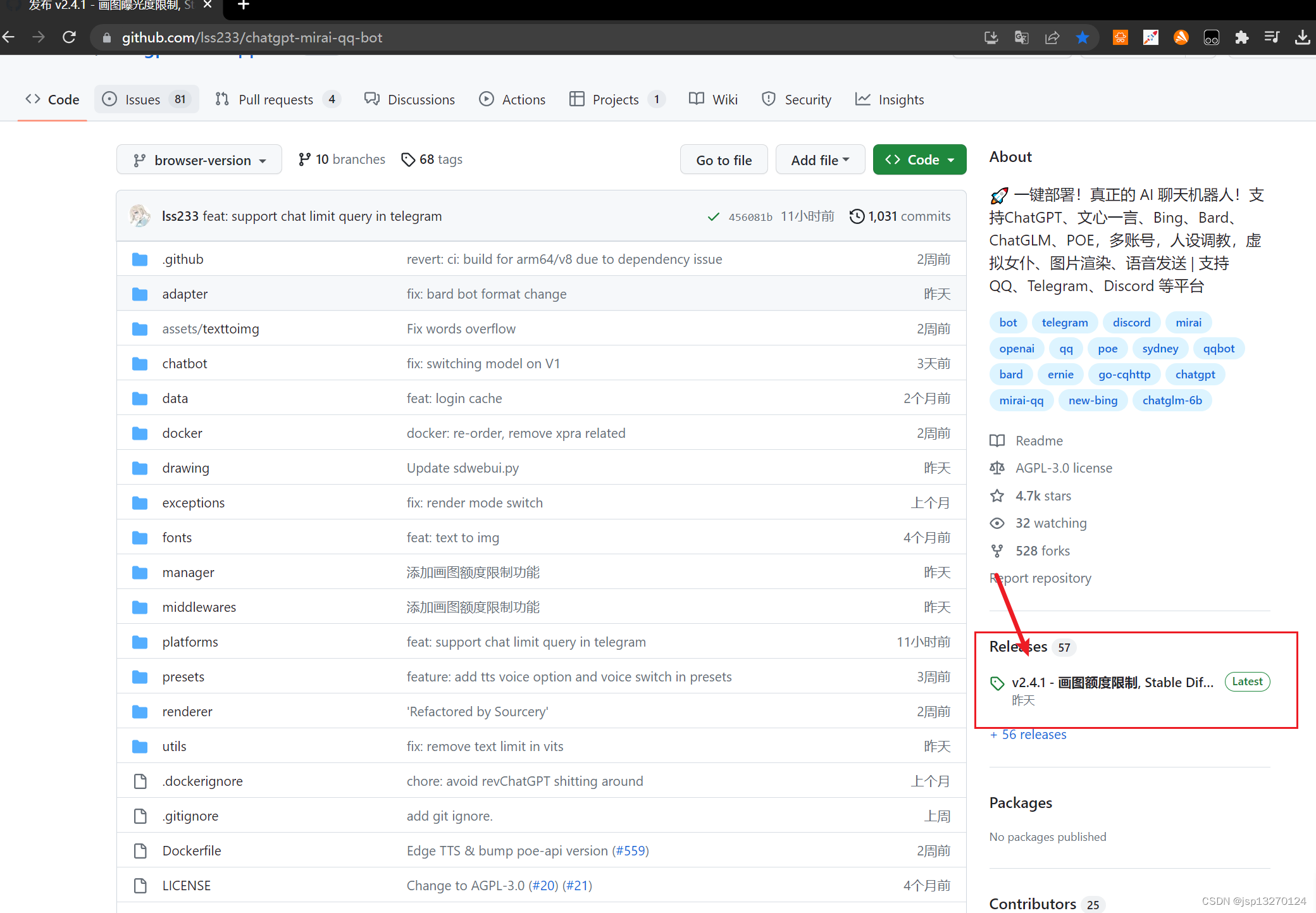This screenshot has height=913, width=1316.
Task: Open the 1,031 commits history link
Action: pos(900,216)
